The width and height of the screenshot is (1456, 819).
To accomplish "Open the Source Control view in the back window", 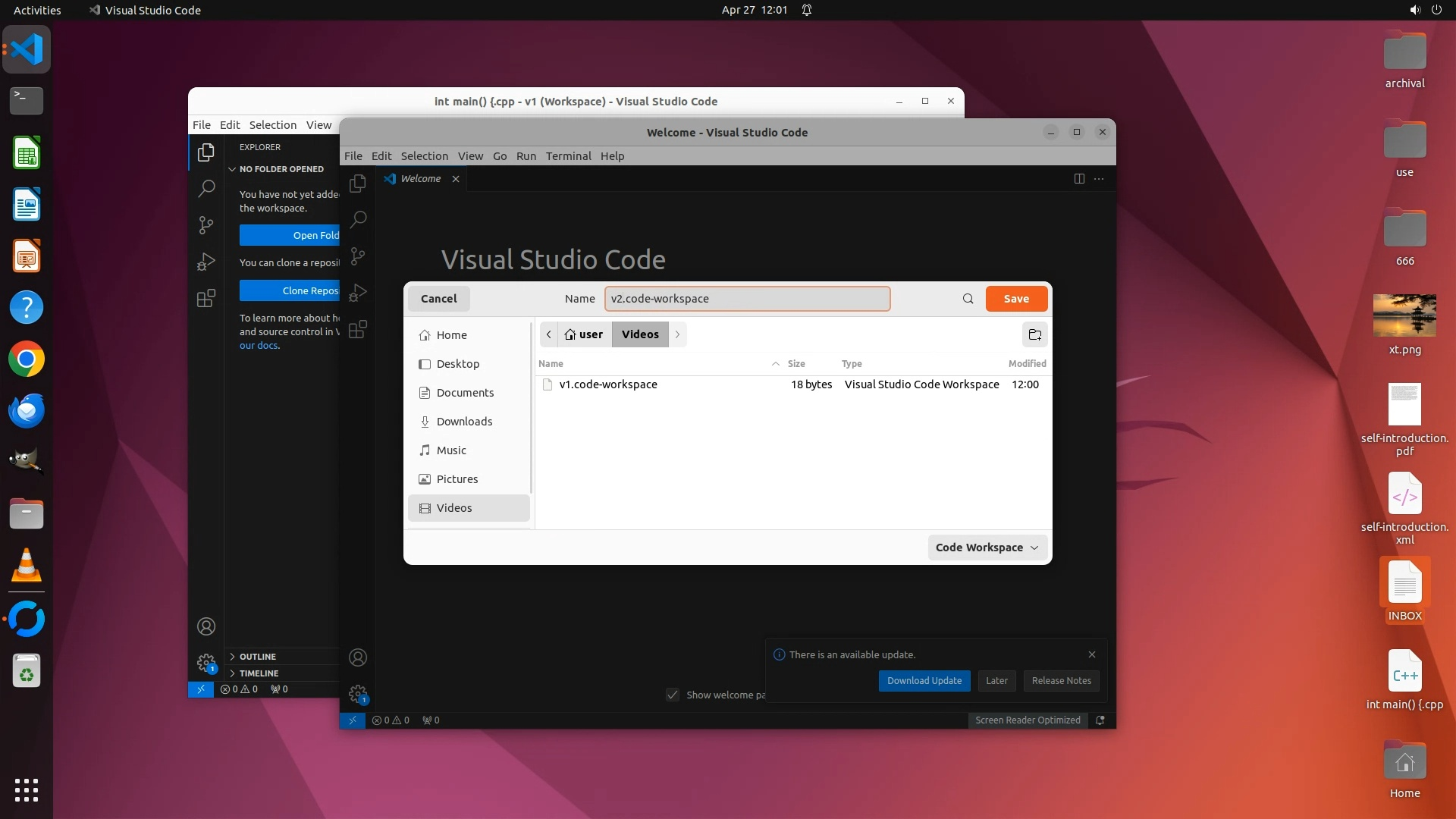I will [206, 225].
